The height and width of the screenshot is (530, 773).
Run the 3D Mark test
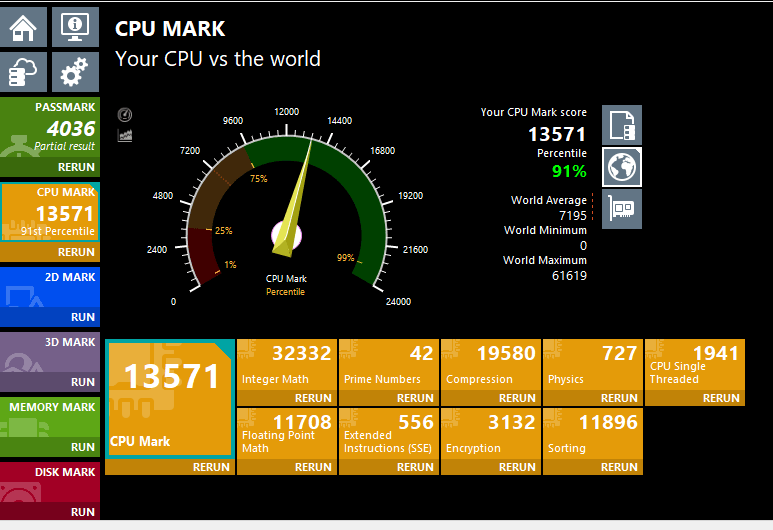pos(82,382)
